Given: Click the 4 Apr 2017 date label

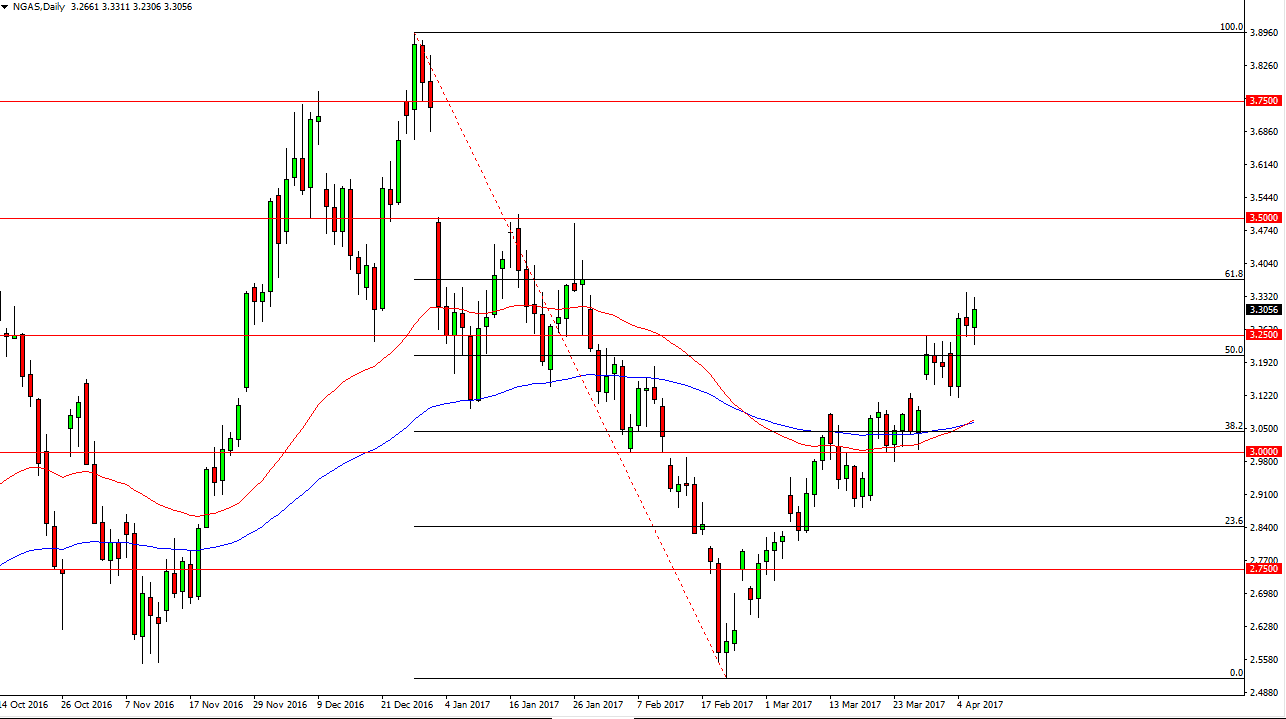Looking at the screenshot, I should [982, 704].
